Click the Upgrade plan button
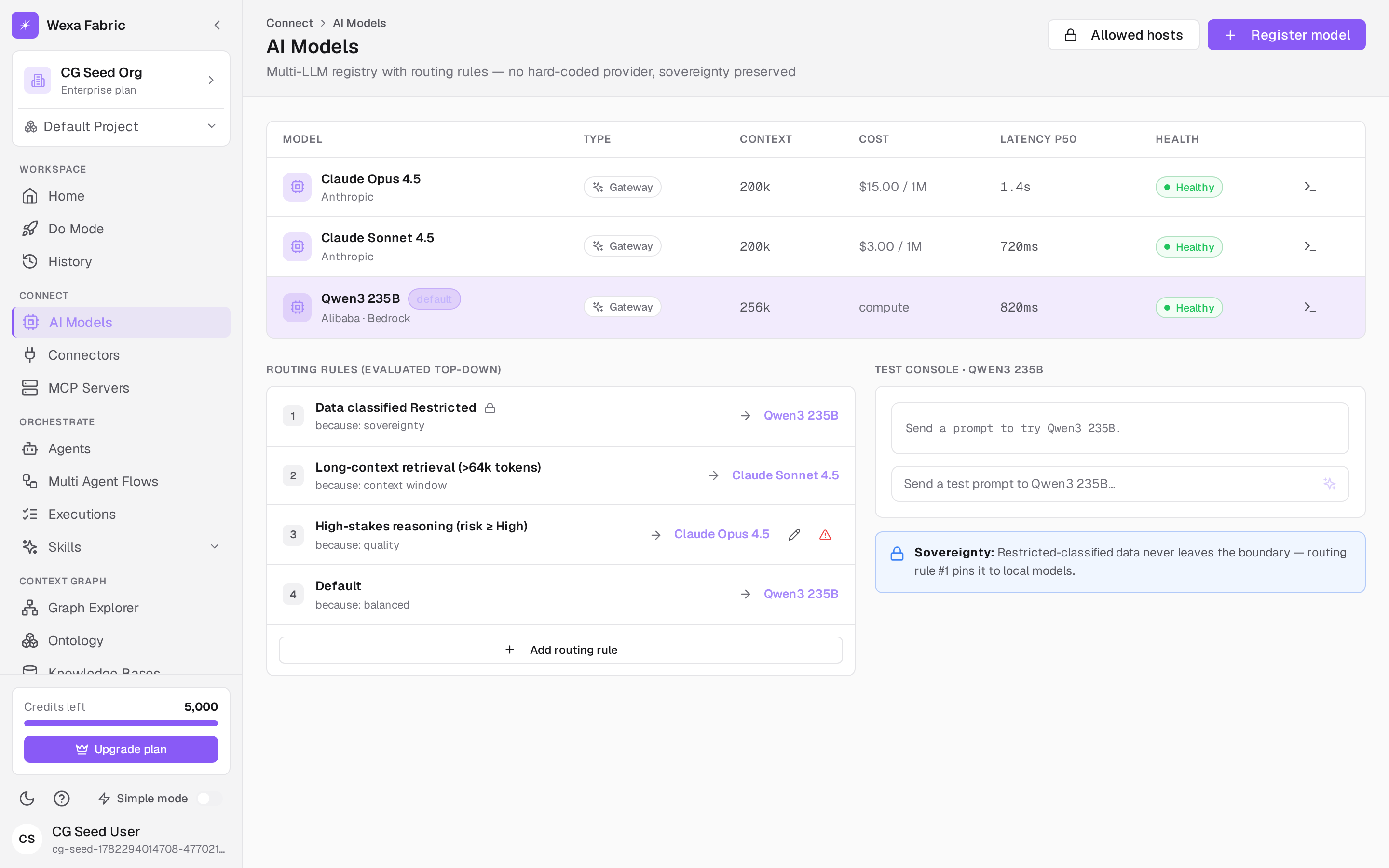Viewport: 1389px width, 868px height. click(121, 749)
